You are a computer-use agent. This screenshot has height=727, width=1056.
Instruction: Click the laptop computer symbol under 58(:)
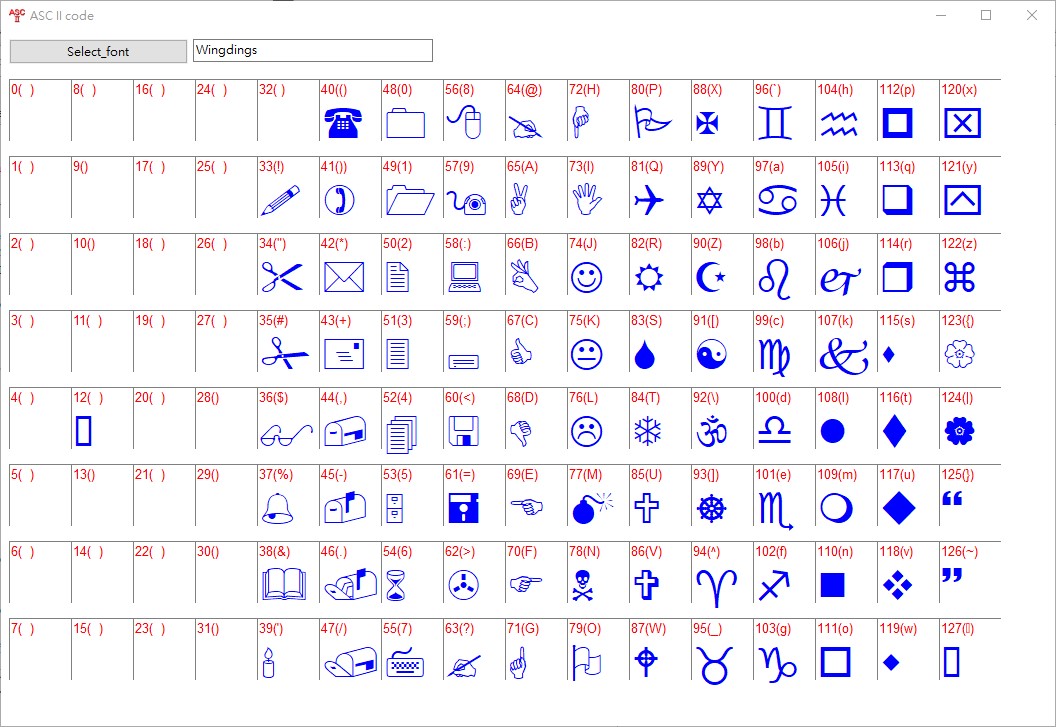[465, 277]
